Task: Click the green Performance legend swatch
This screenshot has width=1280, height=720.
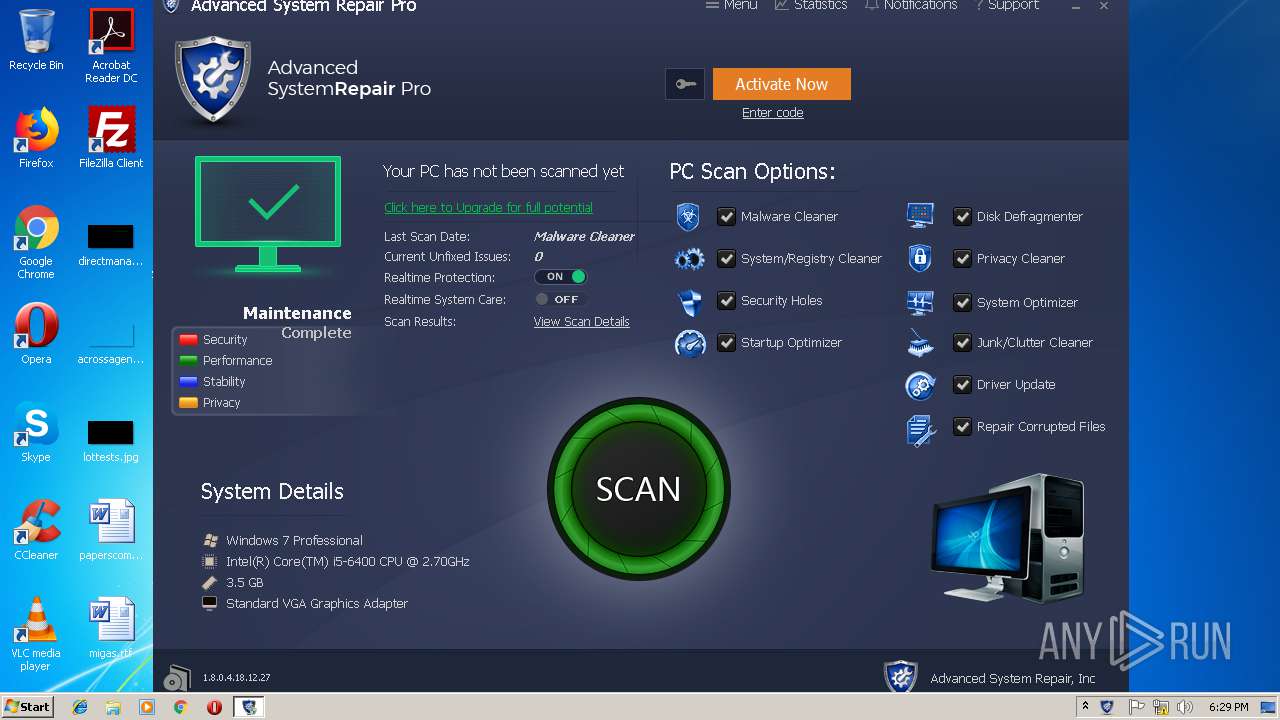Action: pyautogui.click(x=188, y=361)
